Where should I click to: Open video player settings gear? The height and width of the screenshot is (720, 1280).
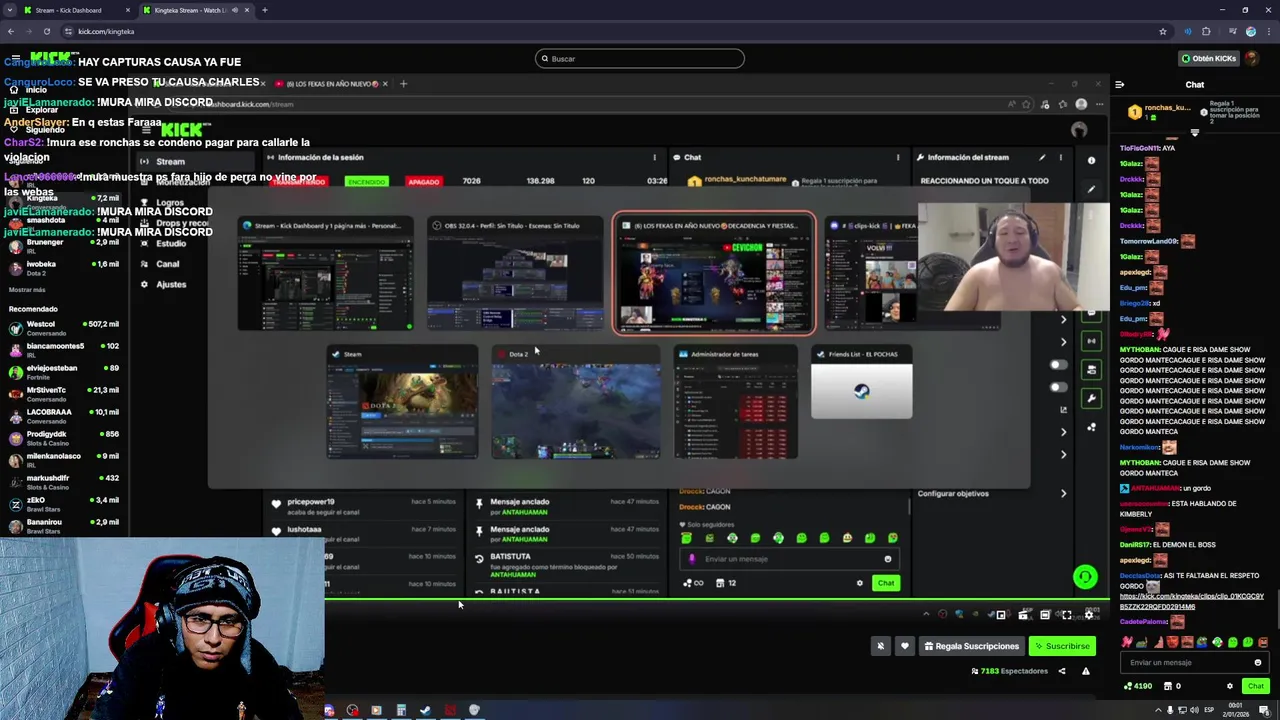pyautogui.click(x=1089, y=615)
